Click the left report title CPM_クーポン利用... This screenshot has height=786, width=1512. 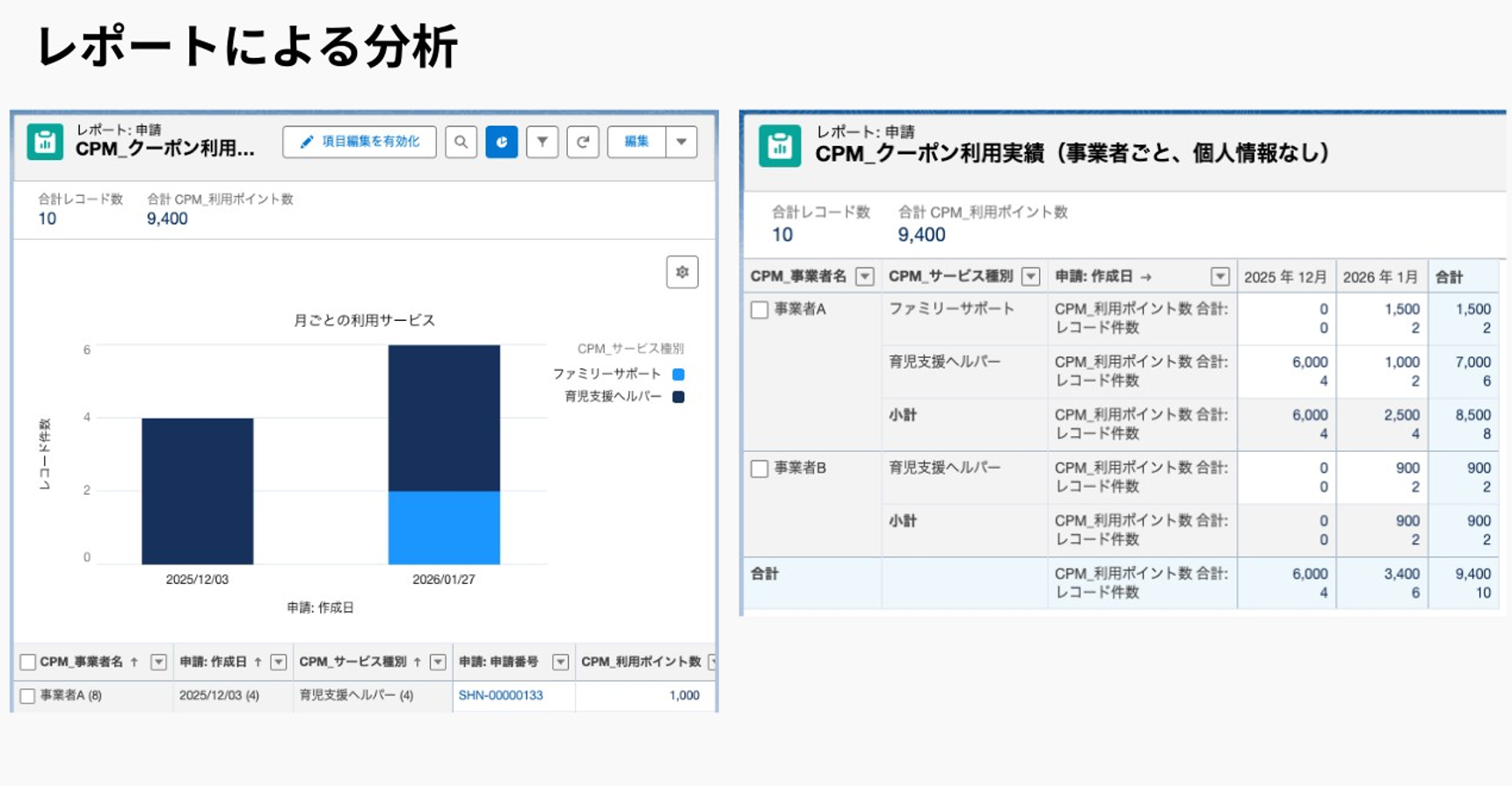[165, 149]
